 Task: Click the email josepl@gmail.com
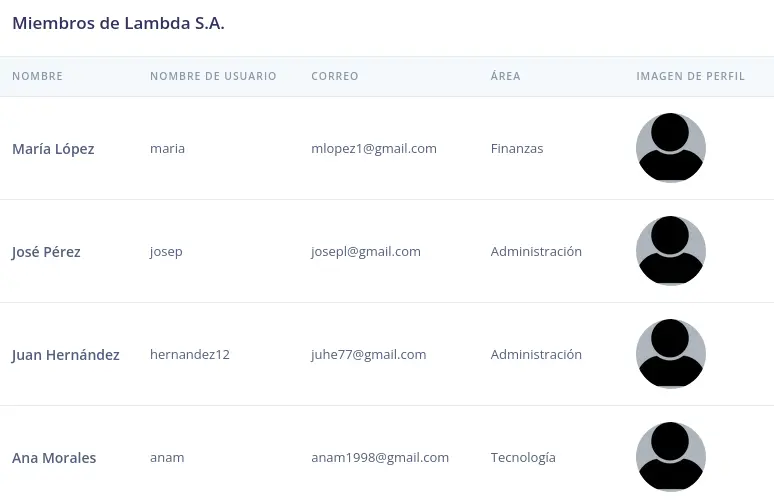pyautogui.click(x=366, y=252)
